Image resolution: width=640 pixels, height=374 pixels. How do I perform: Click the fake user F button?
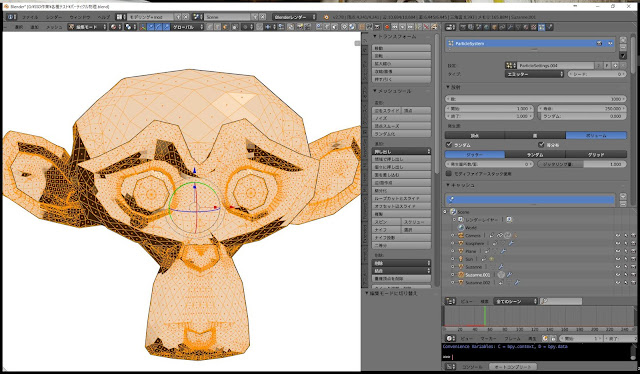pyautogui.click(x=607, y=66)
